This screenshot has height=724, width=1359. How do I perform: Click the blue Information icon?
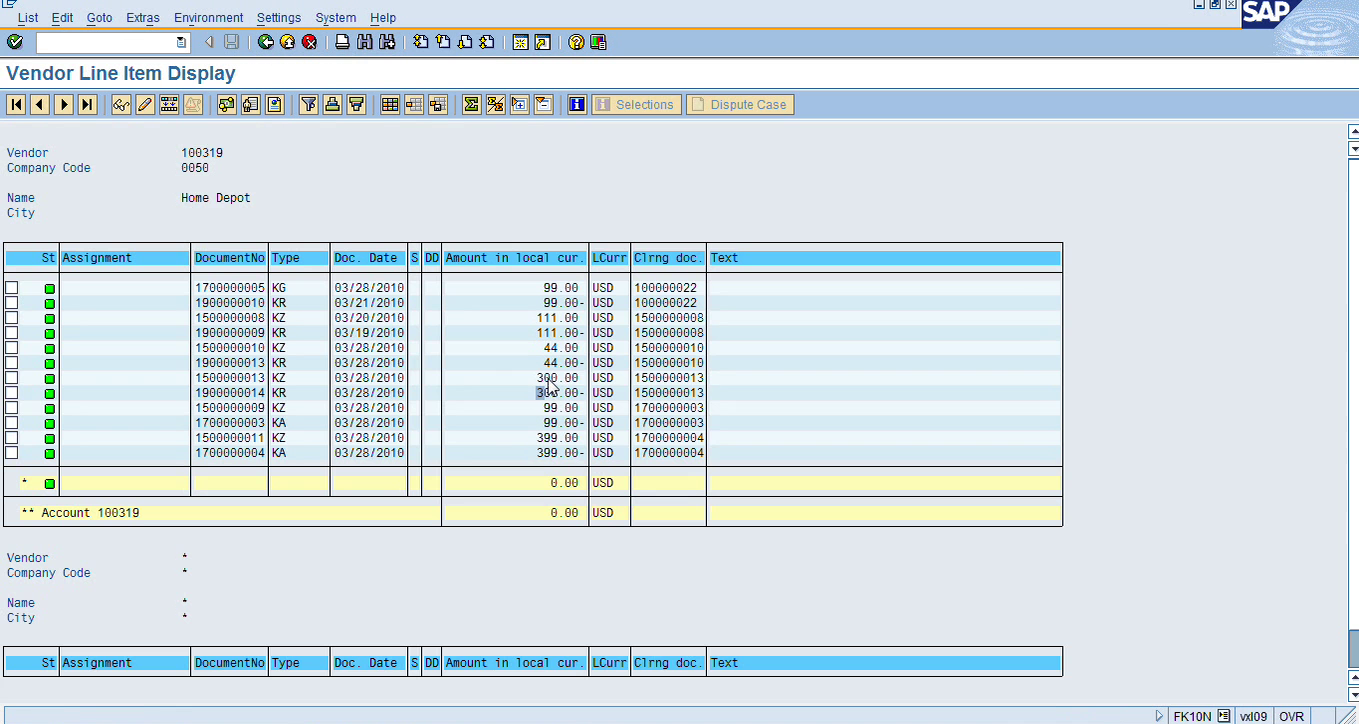click(x=577, y=104)
